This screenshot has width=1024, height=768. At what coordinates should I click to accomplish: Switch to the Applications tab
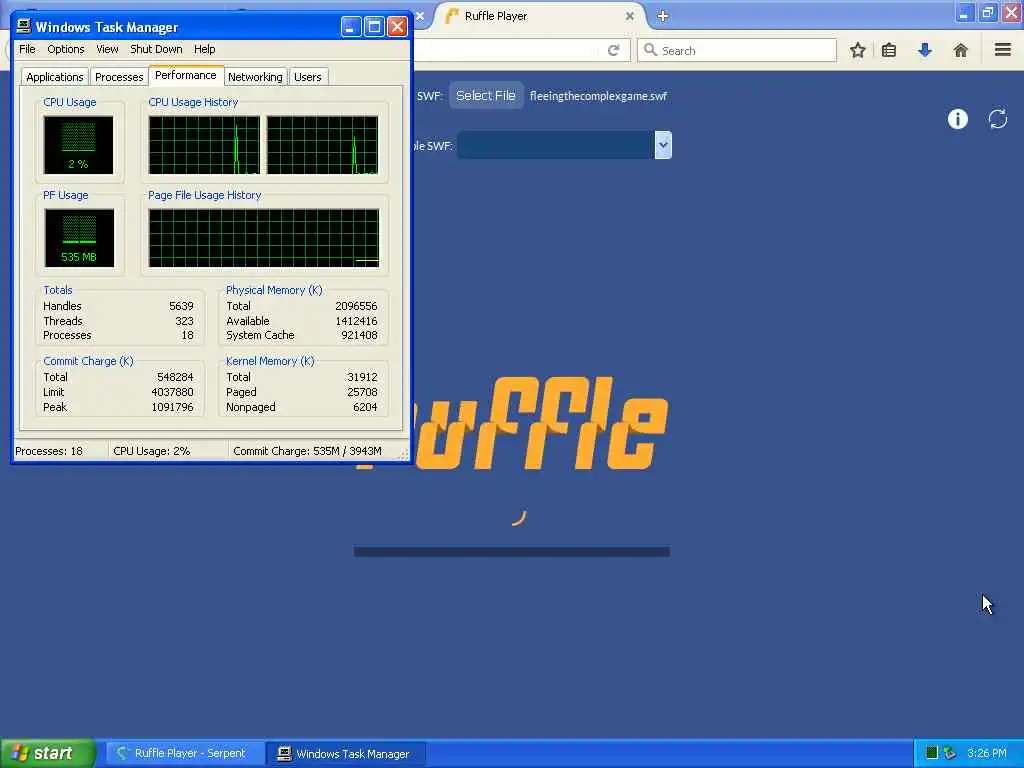(x=55, y=77)
